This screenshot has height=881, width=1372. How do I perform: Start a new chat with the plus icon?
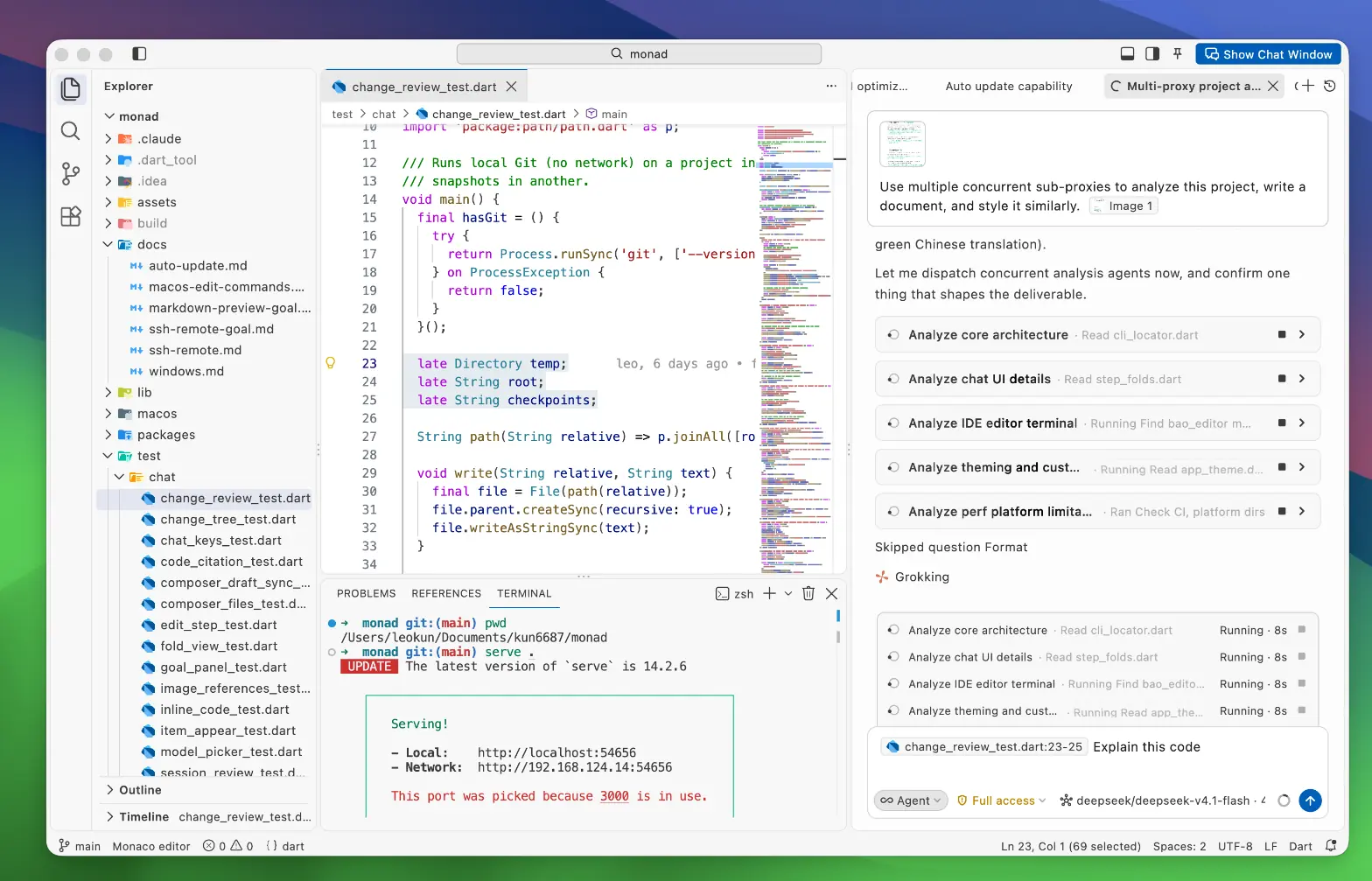[x=1308, y=86]
